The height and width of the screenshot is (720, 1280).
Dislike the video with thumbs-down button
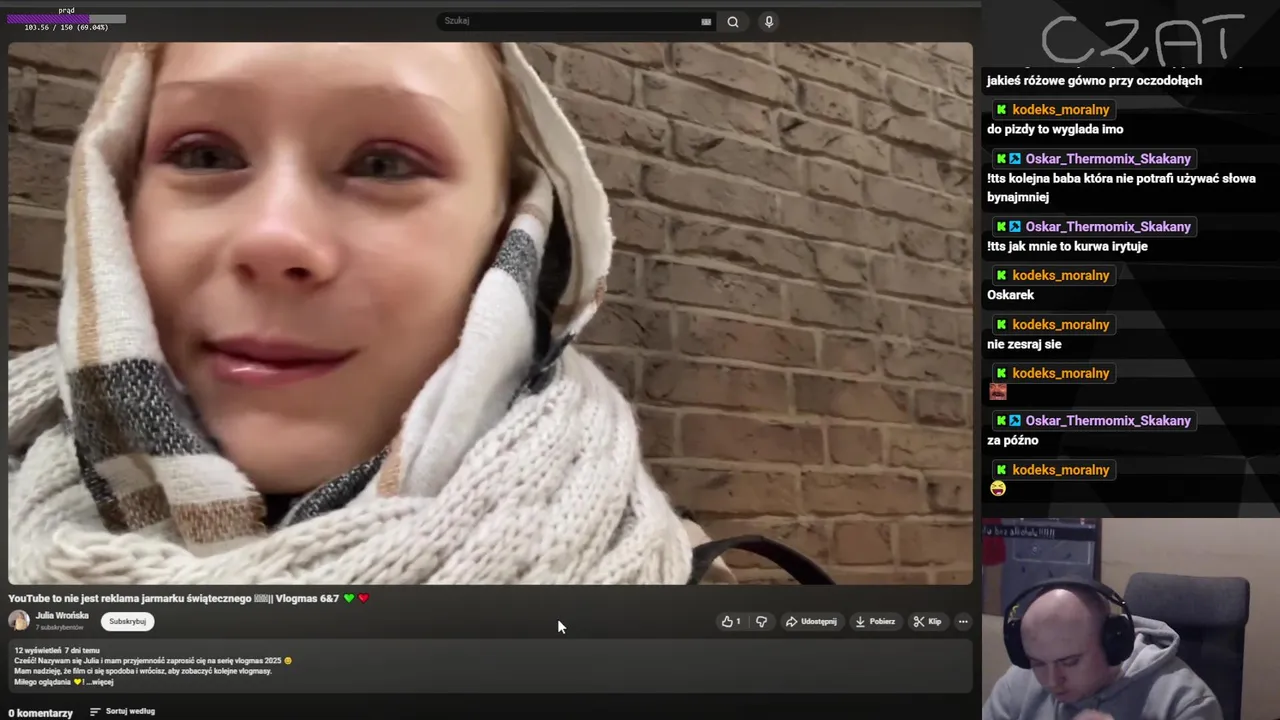point(761,622)
